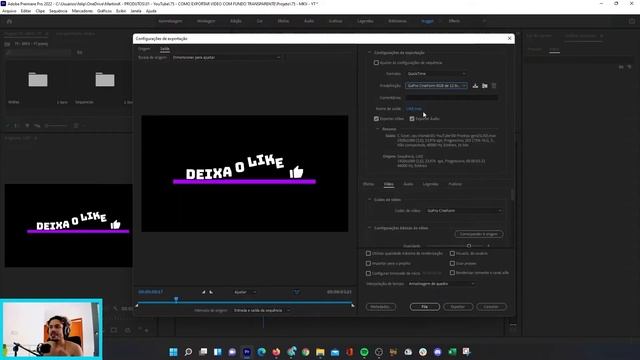Open Excel from the taskbar
640x360 pixels.
click(x=452, y=352)
